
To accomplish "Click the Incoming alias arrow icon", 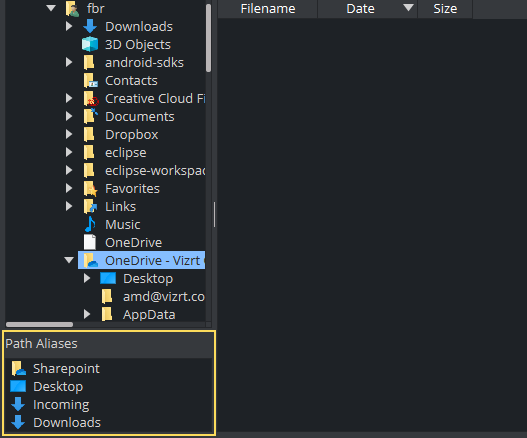I will [x=18, y=404].
